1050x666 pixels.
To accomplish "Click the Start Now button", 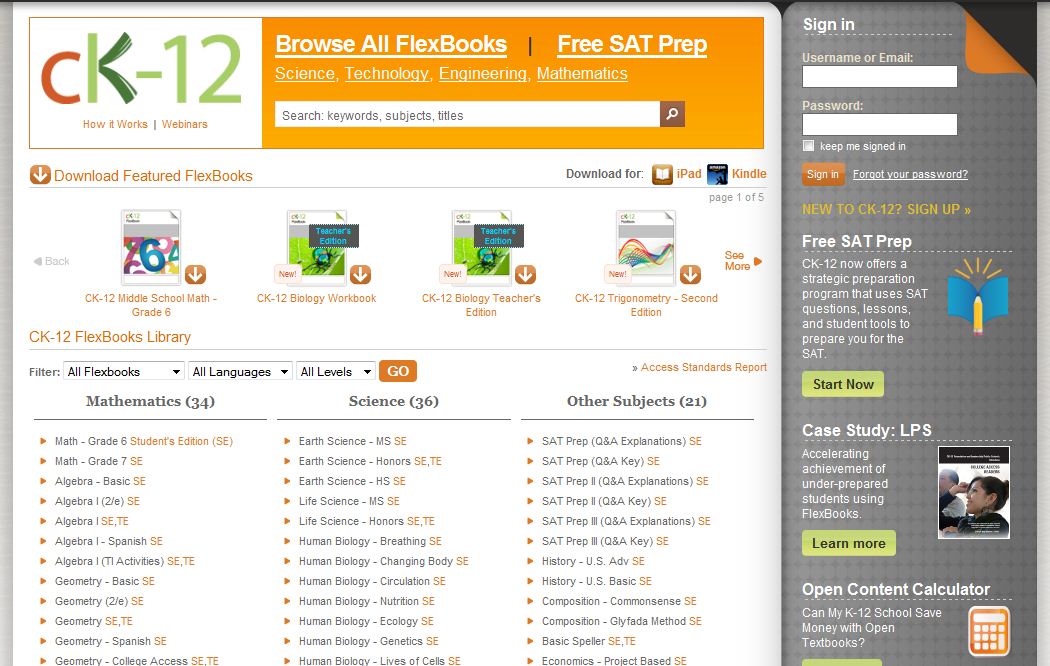I will [843, 384].
